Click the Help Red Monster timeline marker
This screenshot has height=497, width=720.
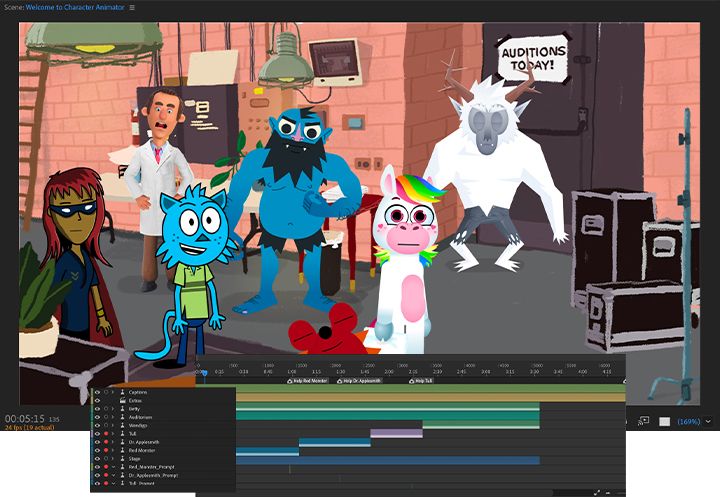[307, 381]
